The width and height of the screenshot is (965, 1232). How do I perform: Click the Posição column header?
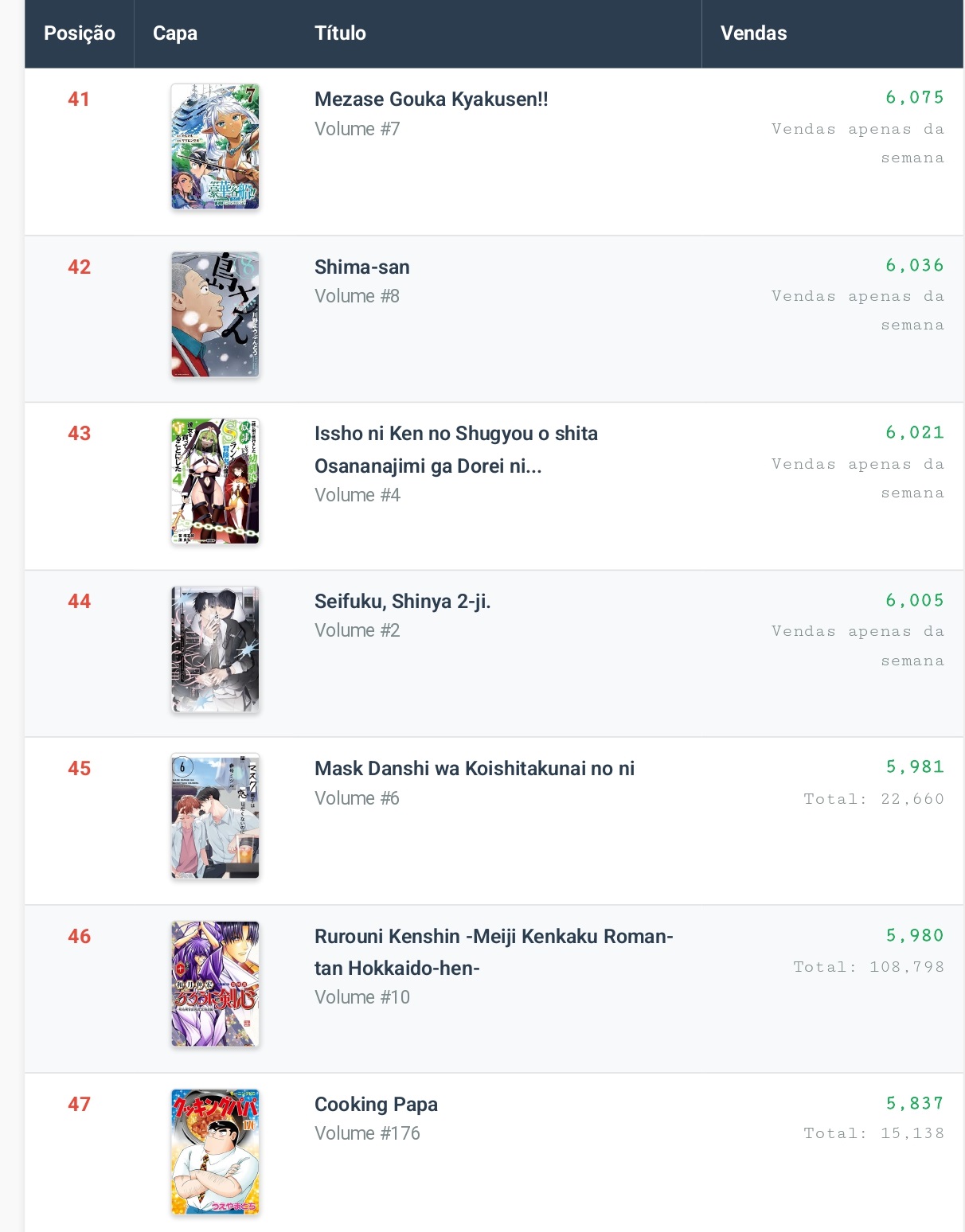coord(80,33)
